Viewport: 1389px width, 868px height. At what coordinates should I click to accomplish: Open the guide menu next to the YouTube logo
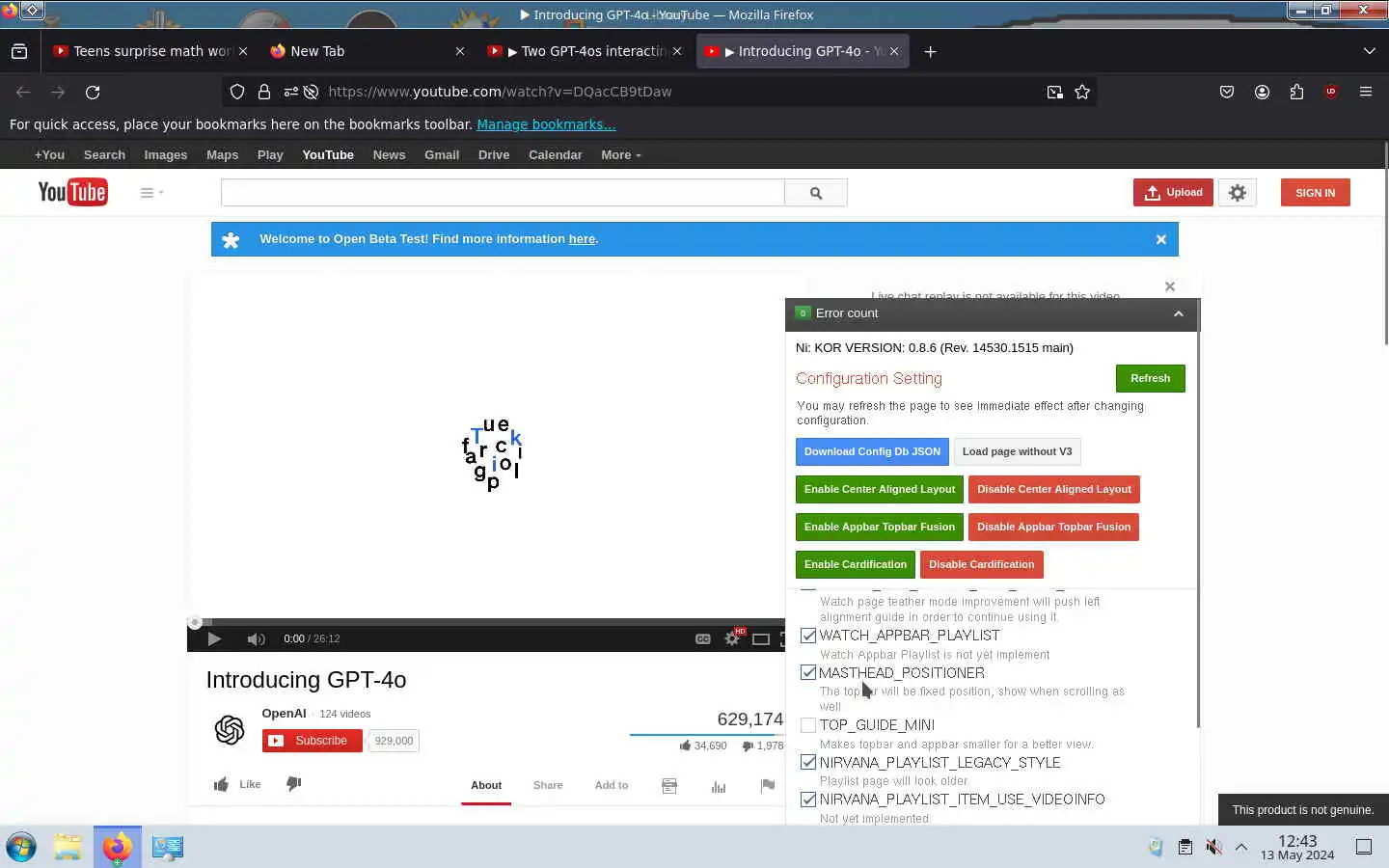(x=151, y=193)
